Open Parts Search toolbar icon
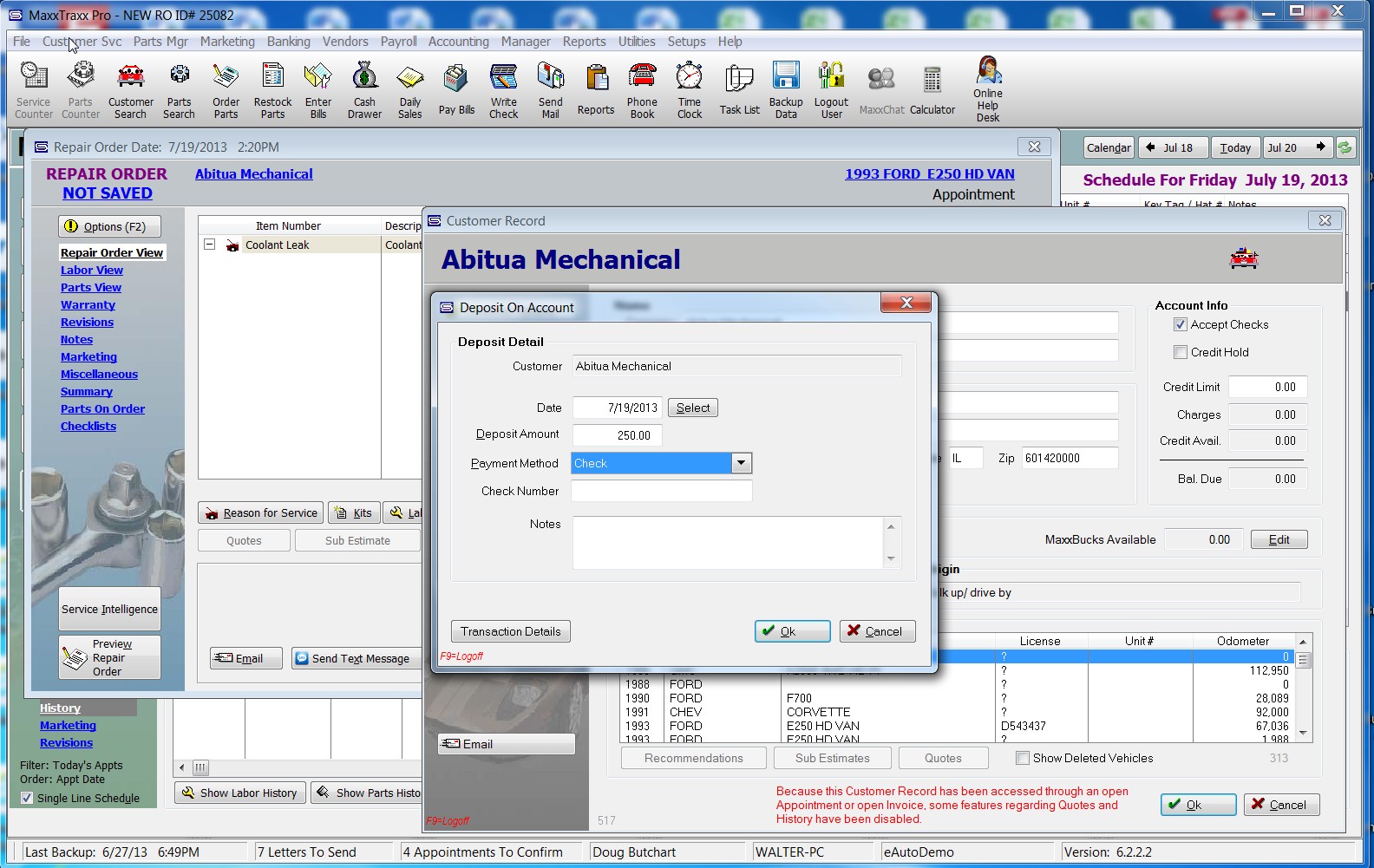The height and width of the screenshot is (868, 1374). 179,90
